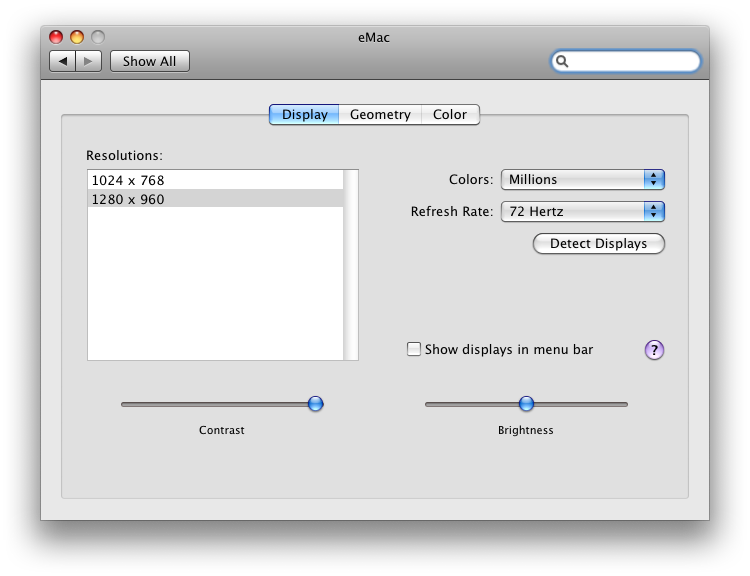The width and height of the screenshot is (750, 576).
Task: Click the red close window button
Action: tap(56, 37)
